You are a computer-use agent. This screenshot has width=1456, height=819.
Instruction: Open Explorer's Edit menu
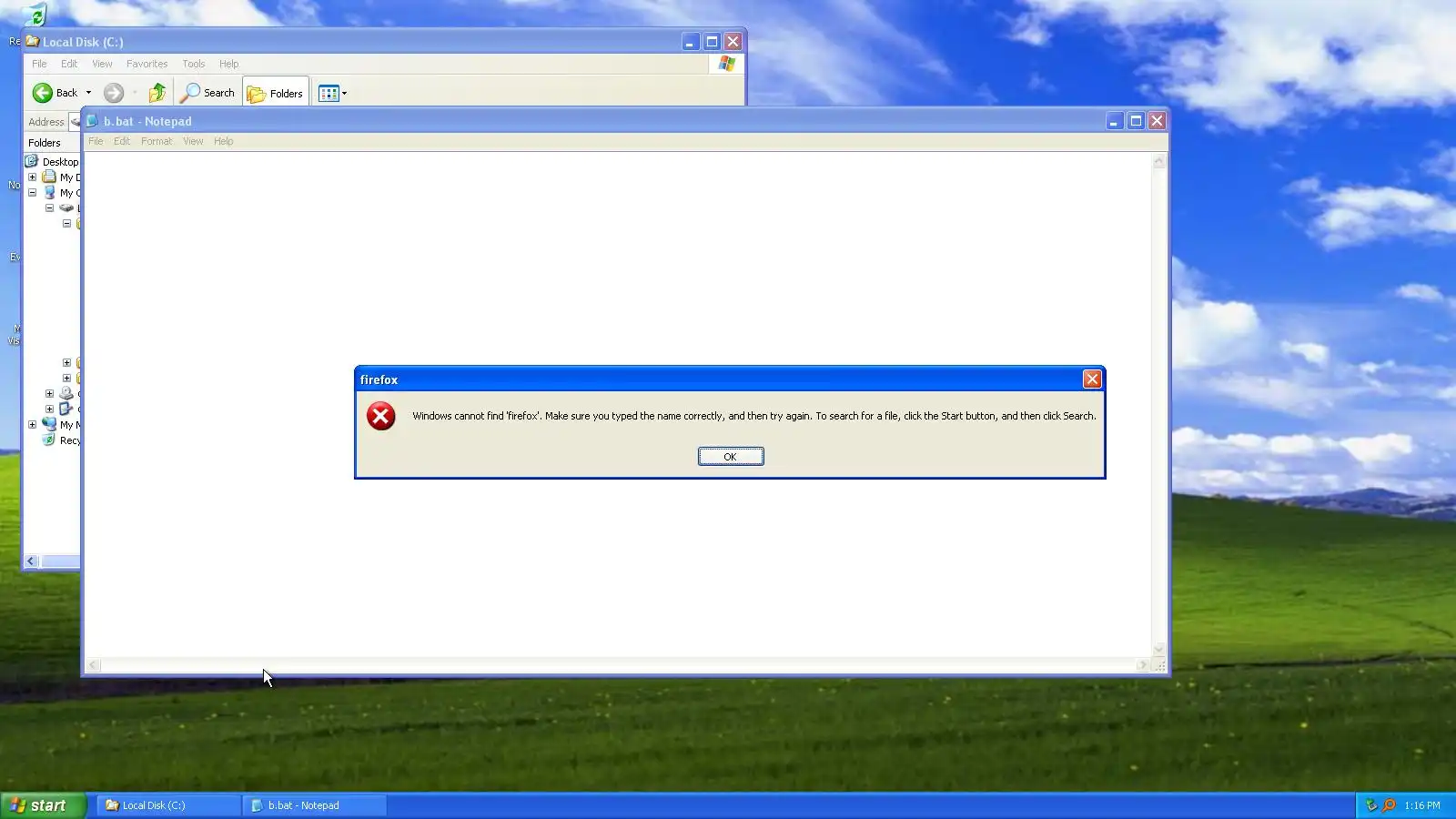69,64
